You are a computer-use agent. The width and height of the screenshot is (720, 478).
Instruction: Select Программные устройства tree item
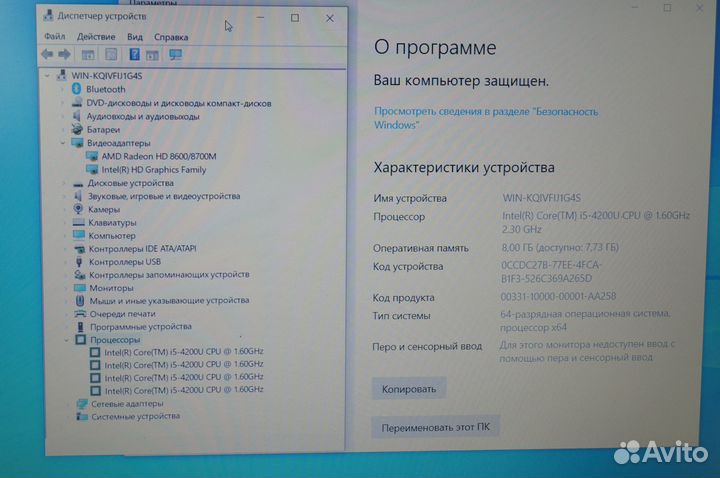pyautogui.click(x=141, y=326)
